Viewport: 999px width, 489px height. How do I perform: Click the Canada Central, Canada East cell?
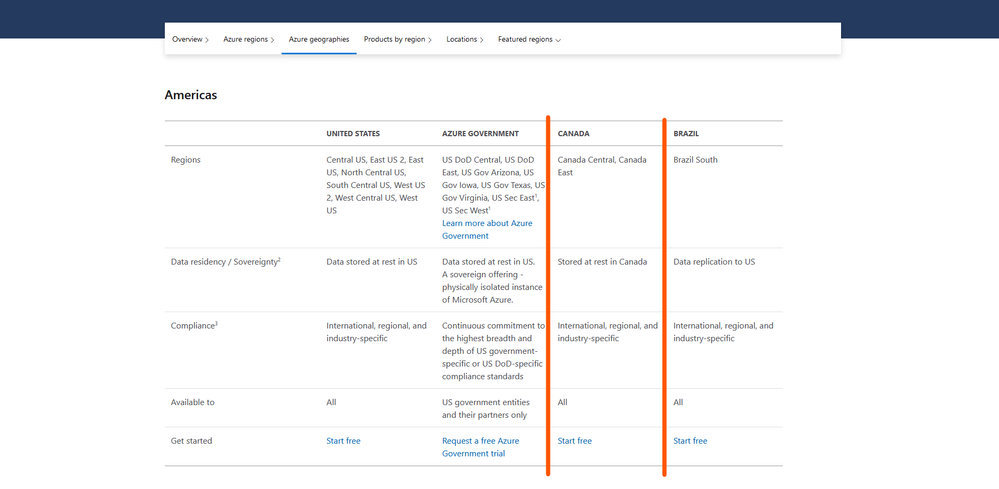coord(602,166)
